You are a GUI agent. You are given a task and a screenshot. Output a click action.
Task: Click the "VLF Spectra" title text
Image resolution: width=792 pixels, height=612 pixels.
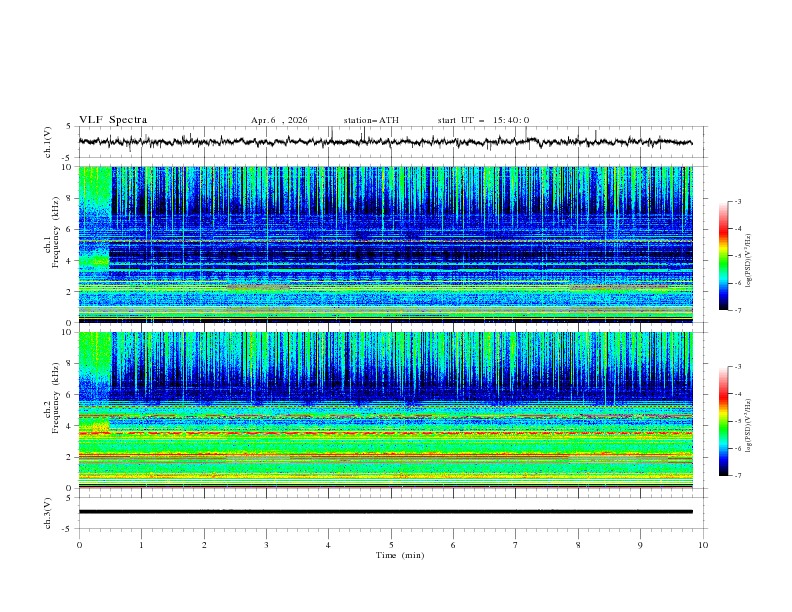tap(113, 120)
